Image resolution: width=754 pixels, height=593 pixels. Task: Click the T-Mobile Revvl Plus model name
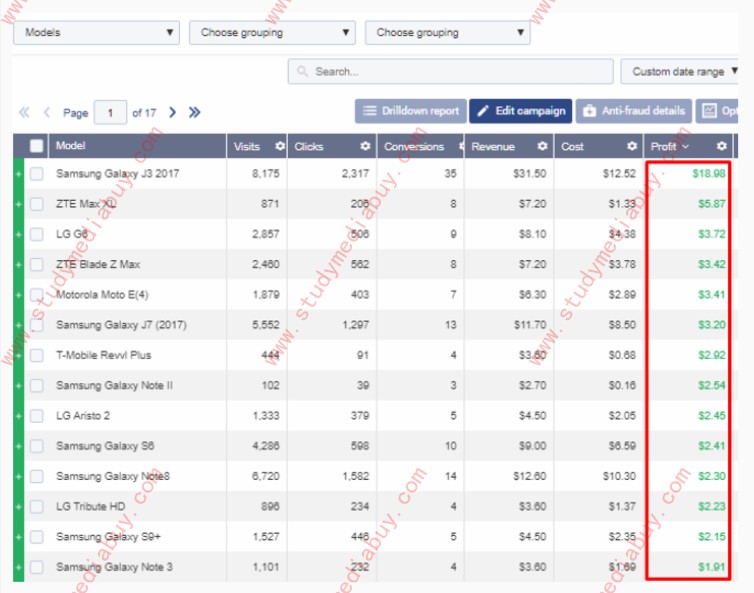pos(103,355)
